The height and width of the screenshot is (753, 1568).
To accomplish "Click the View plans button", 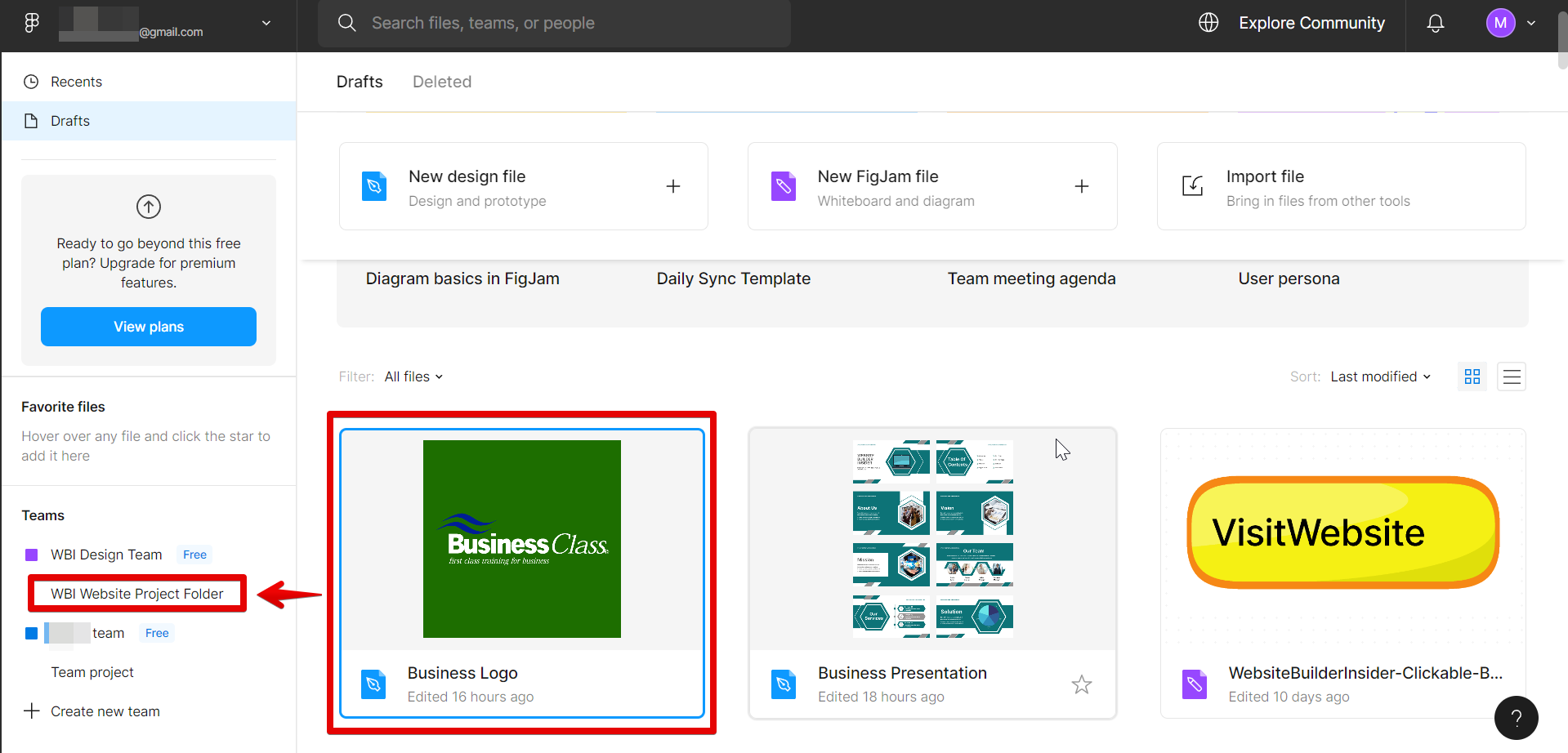I will (x=149, y=327).
